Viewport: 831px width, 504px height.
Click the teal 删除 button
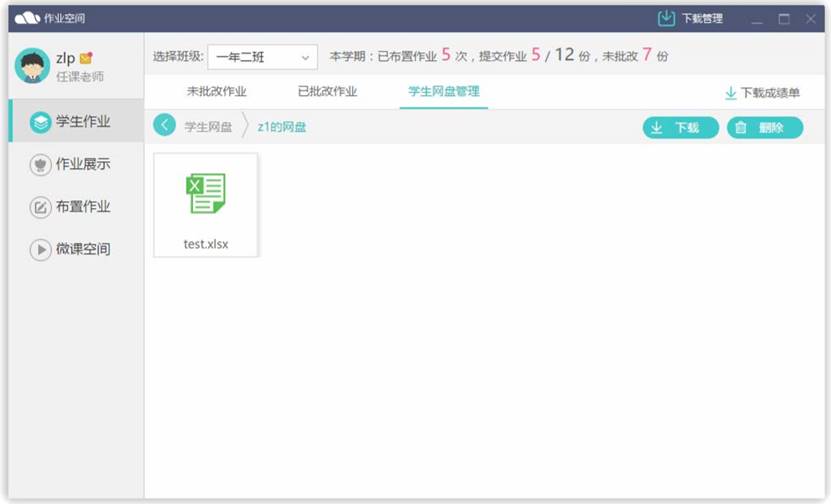(765, 128)
